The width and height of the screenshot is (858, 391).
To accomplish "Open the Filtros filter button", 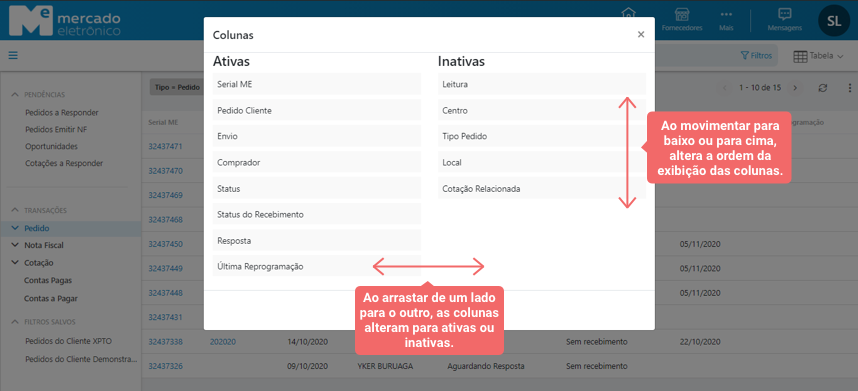I will pos(756,55).
